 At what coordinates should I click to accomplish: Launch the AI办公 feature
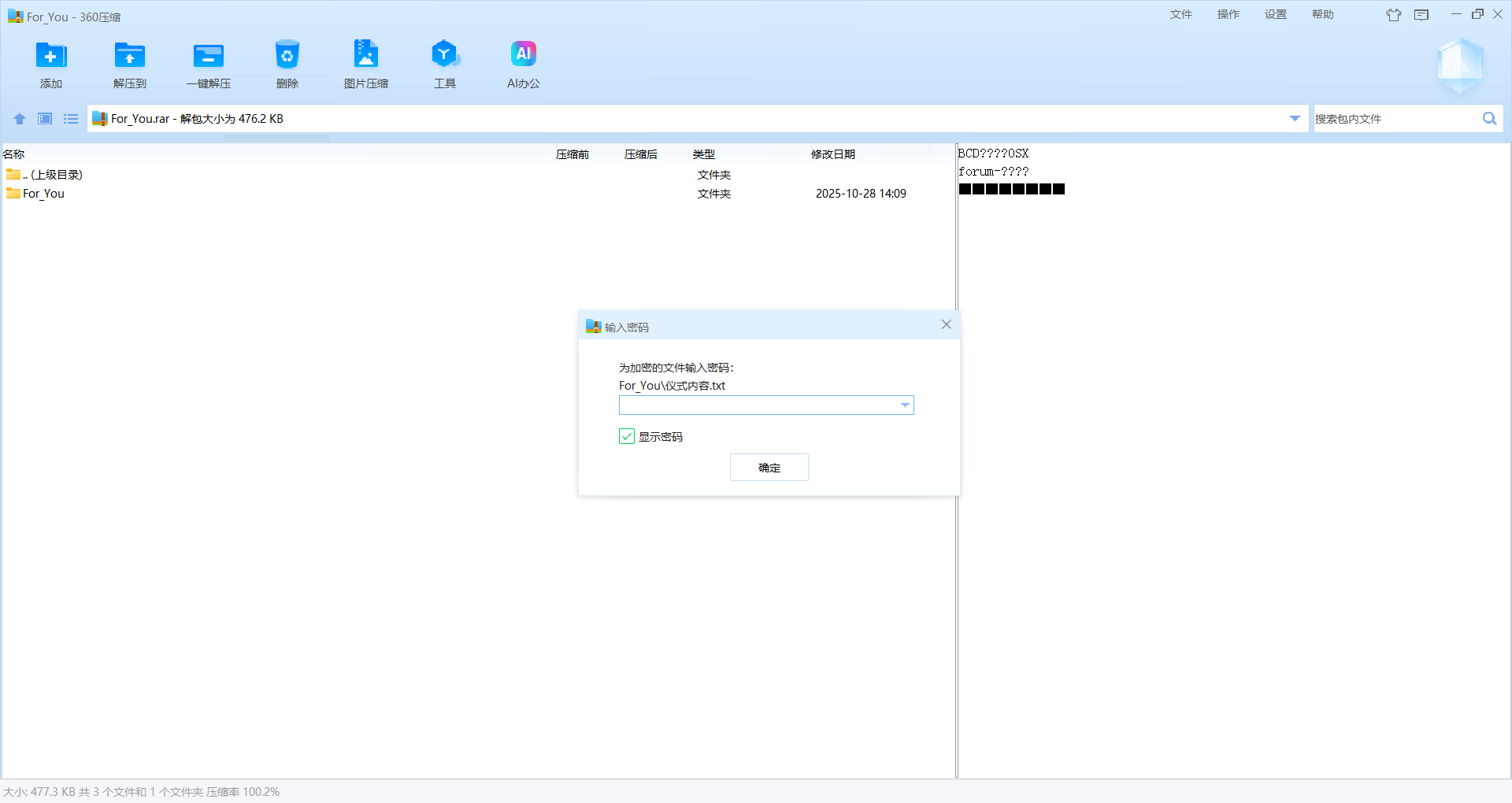click(524, 56)
